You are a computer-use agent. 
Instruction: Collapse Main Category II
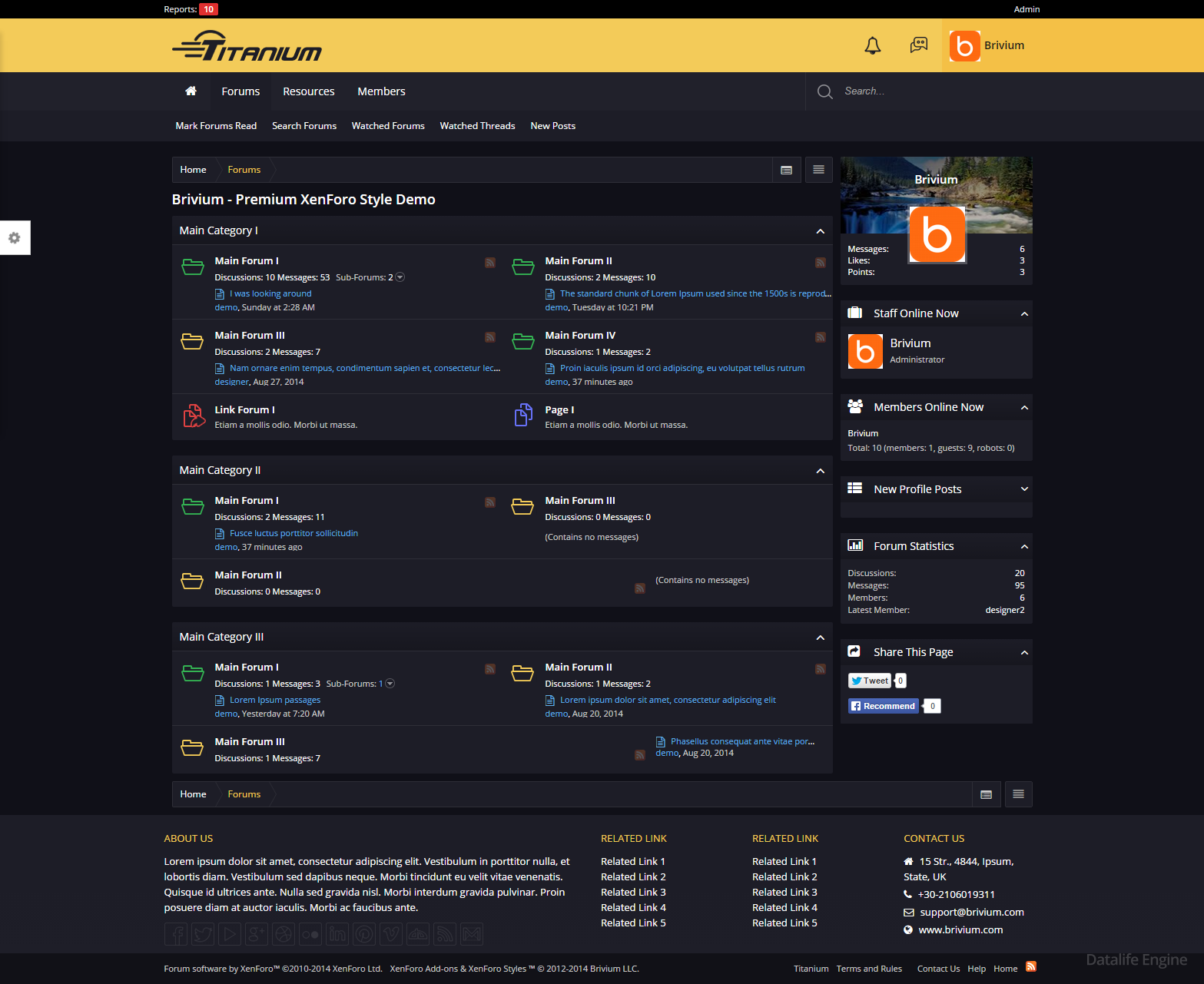point(821,471)
